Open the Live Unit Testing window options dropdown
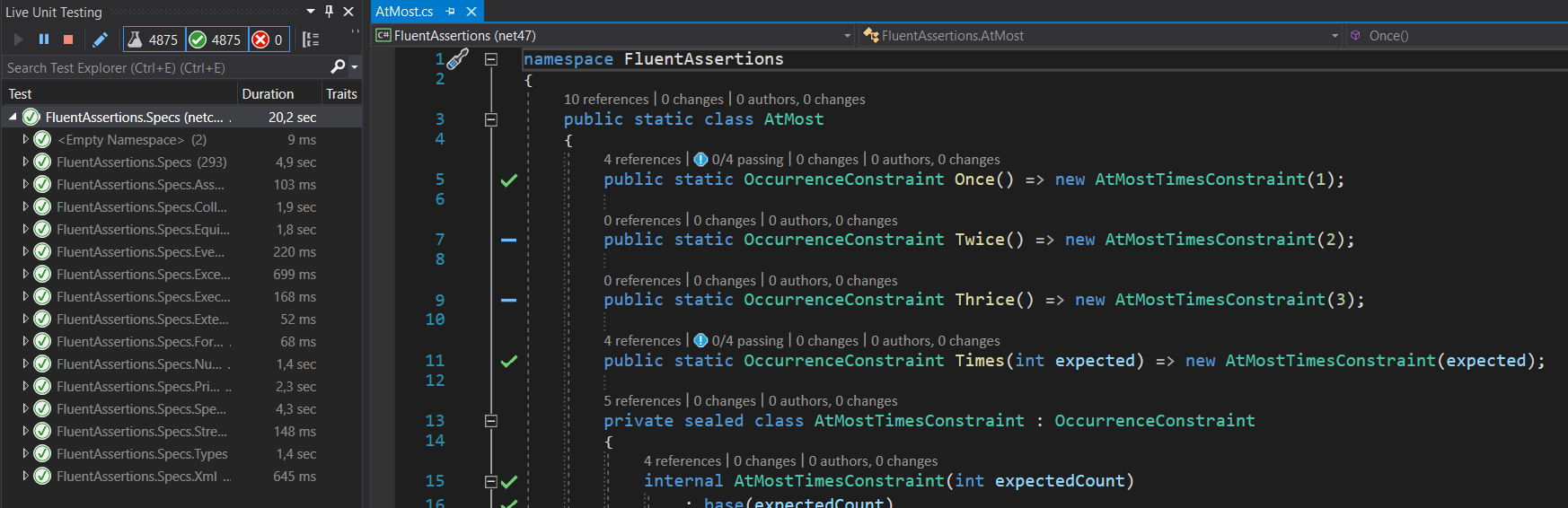The width and height of the screenshot is (1568, 508). [x=311, y=12]
